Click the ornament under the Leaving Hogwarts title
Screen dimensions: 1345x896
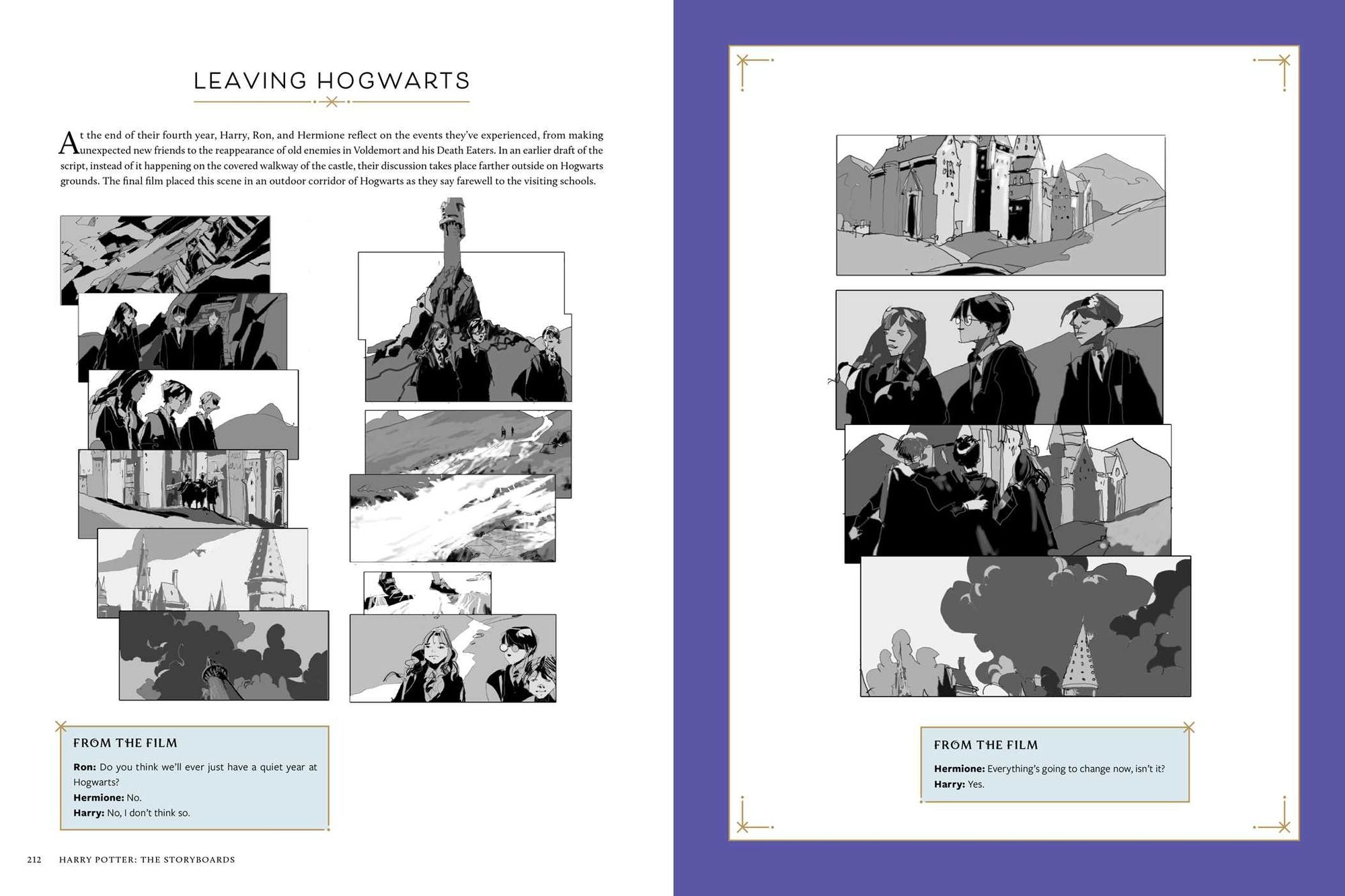tap(332, 102)
